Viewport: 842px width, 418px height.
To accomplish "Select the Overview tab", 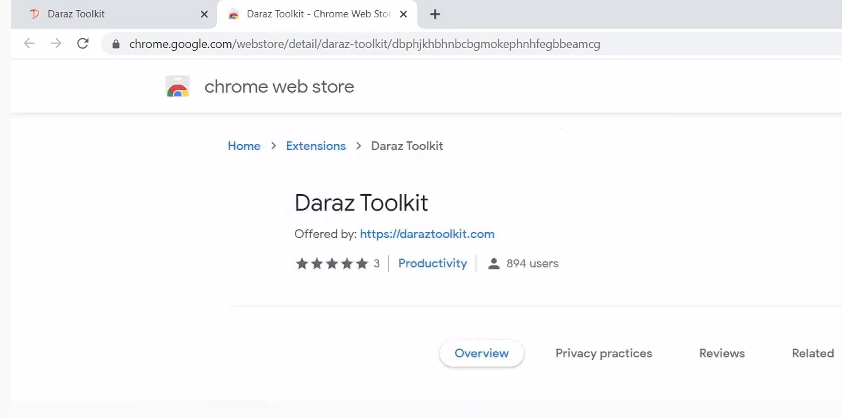I will click(481, 353).
